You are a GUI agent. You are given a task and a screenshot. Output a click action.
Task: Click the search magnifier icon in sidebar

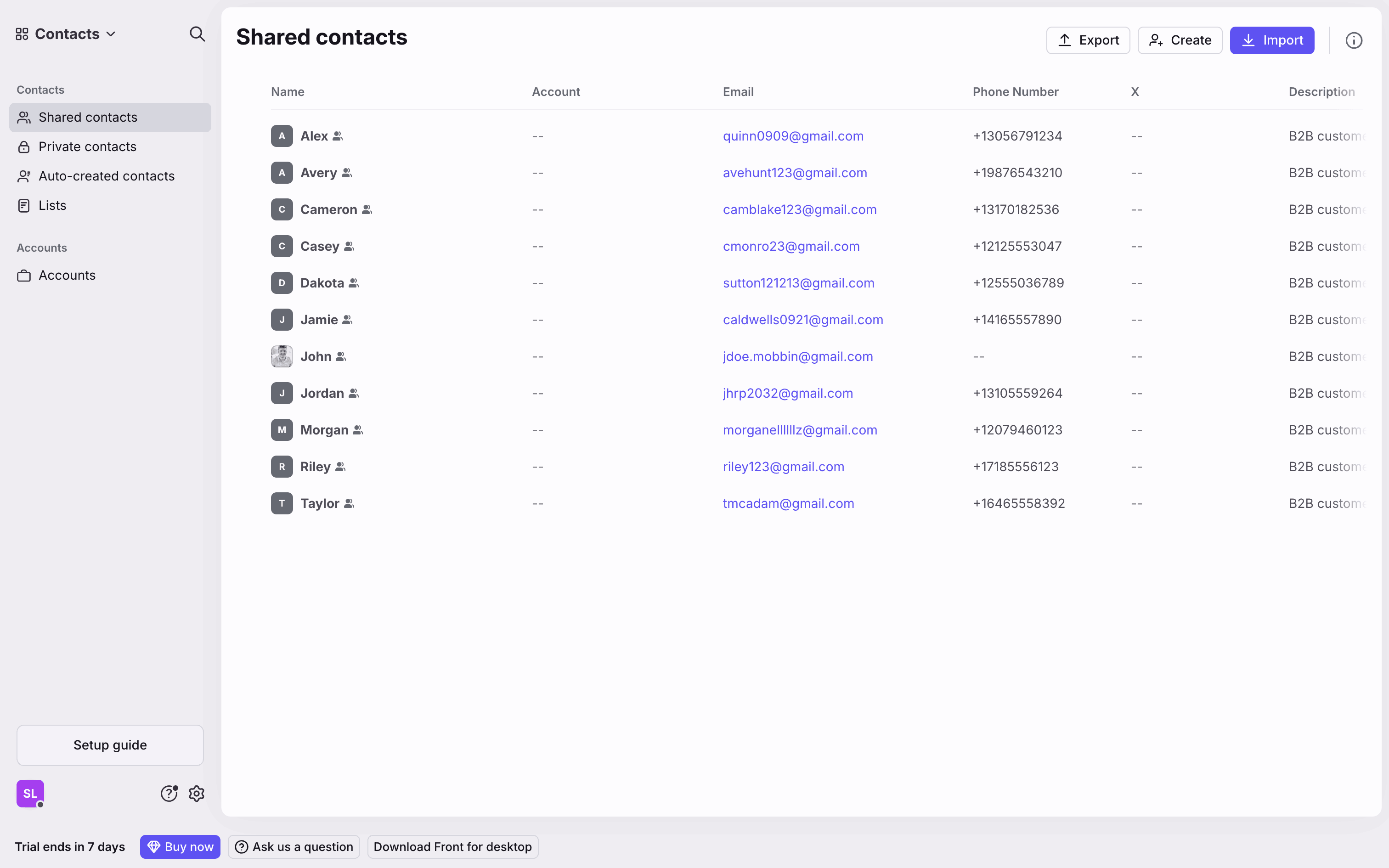pos(197,34)
